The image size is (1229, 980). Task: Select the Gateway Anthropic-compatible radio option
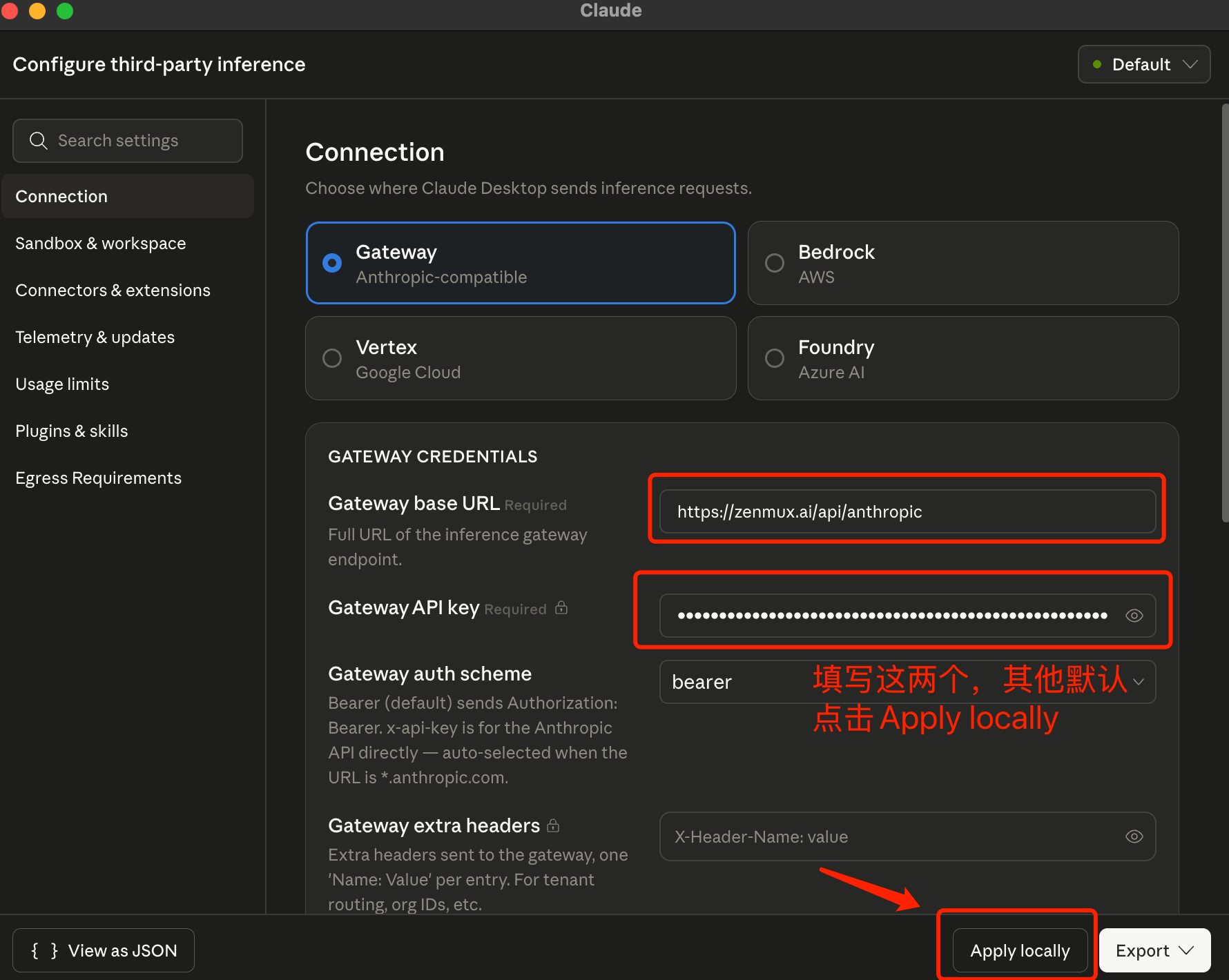[x=521, y=263]
